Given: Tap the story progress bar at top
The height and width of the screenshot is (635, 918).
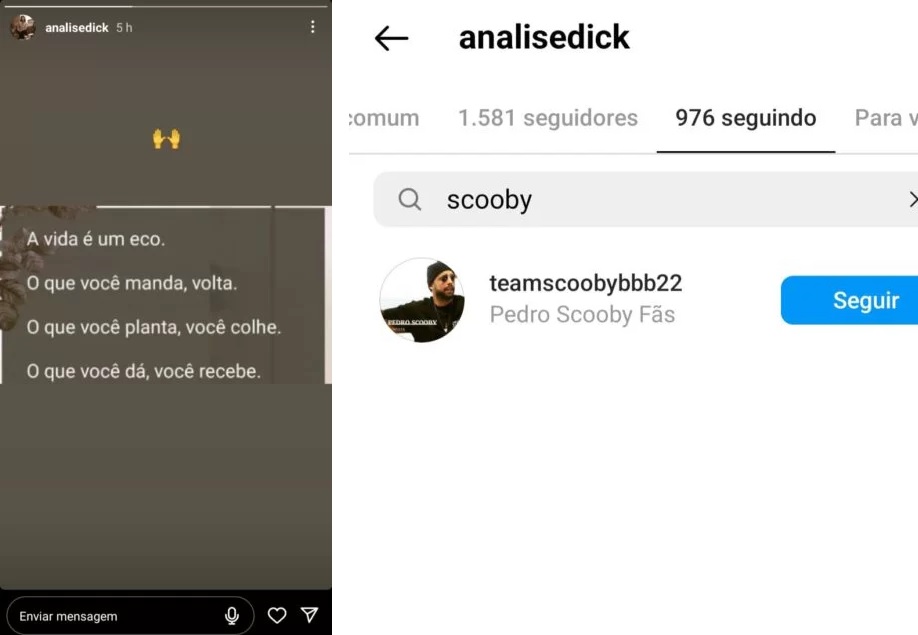Looking at the screenshot, I should [x=166, y=6].
